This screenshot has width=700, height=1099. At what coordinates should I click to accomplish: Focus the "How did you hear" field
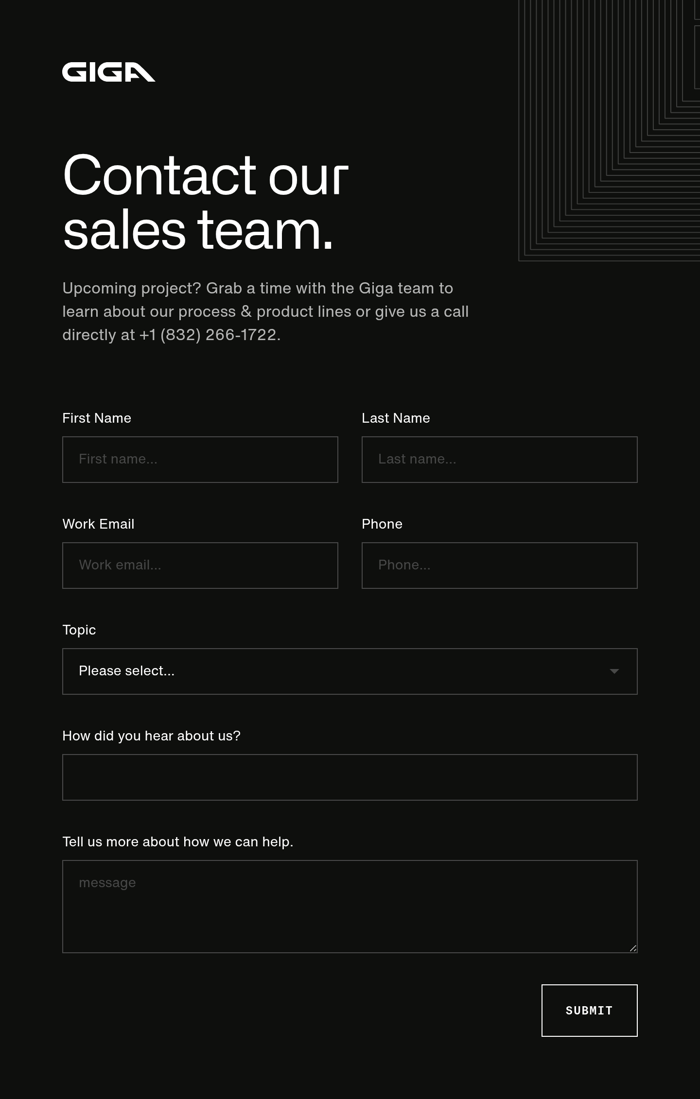point(349,777)
